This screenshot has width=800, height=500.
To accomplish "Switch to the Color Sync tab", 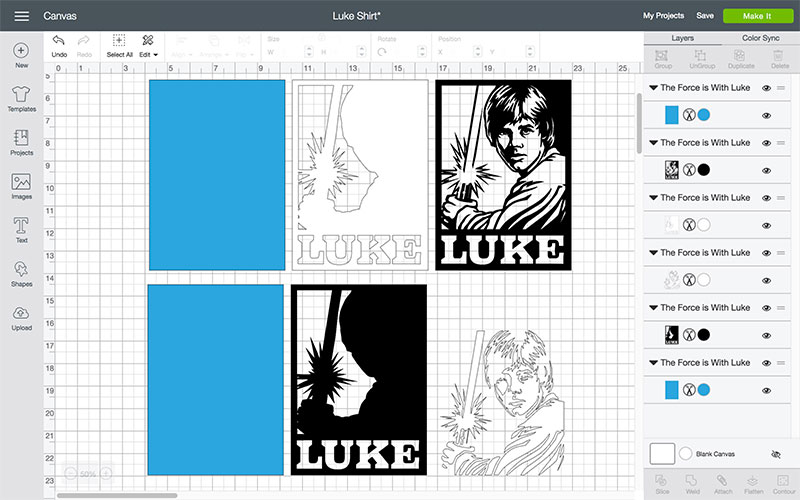I will pyautogui.click(x=760, y=38).
